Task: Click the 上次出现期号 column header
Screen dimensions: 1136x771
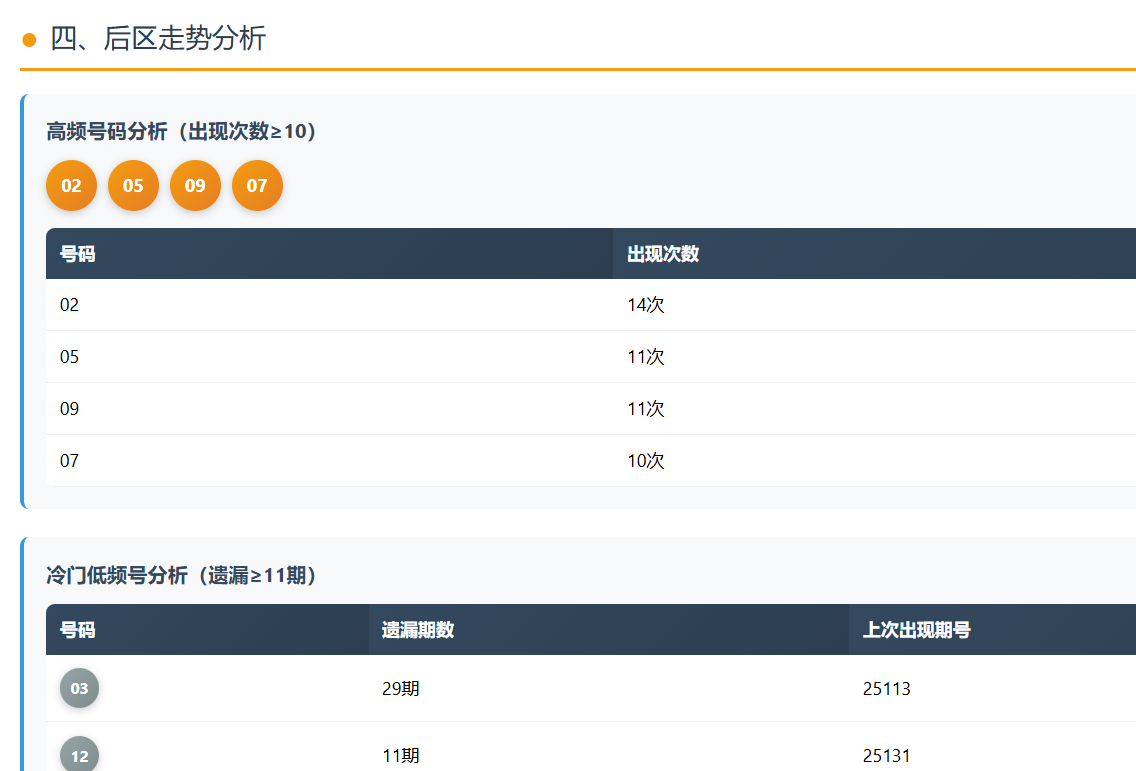Action: pyautogui.click(x=917, y=630)
